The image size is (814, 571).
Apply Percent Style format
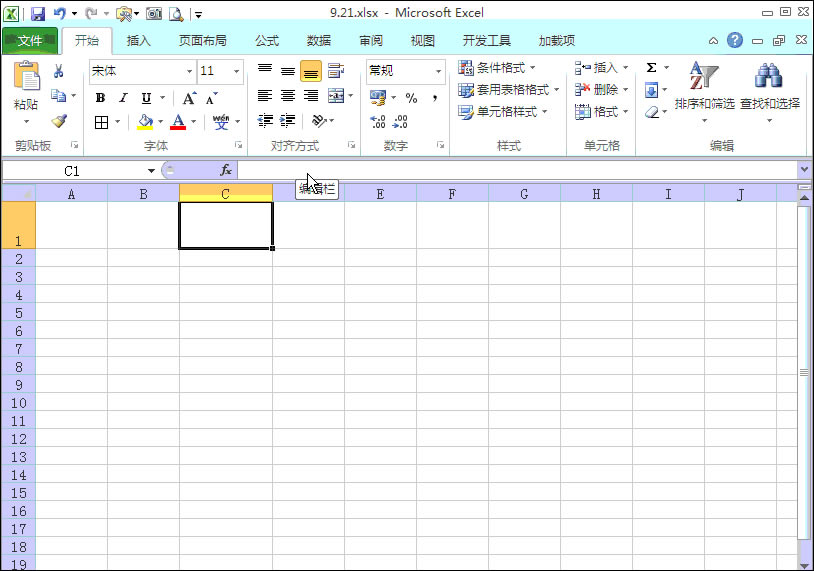[x=412, y=98]
